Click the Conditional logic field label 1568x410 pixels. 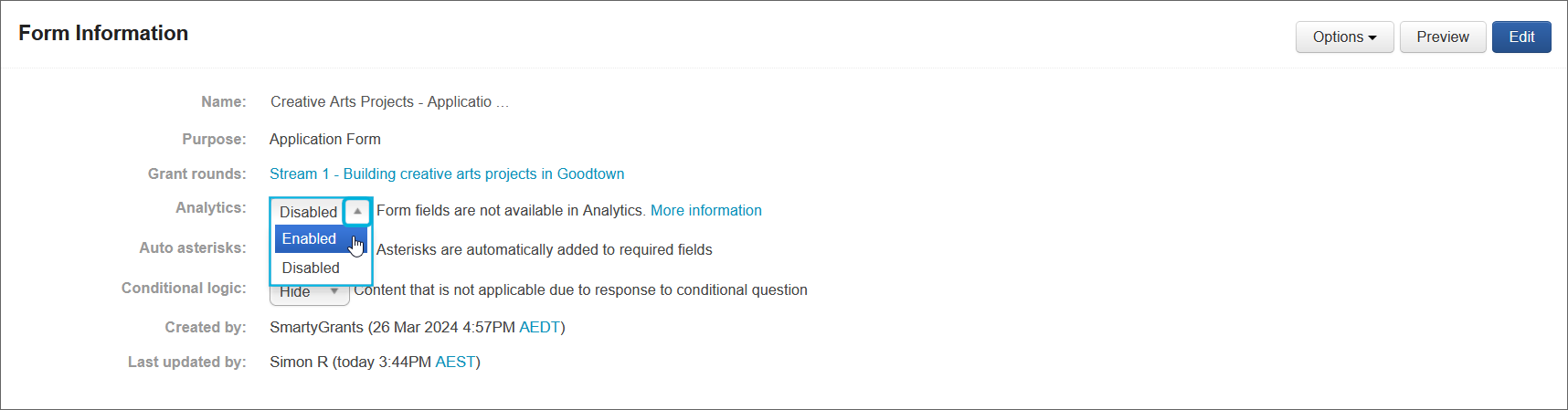184,288
